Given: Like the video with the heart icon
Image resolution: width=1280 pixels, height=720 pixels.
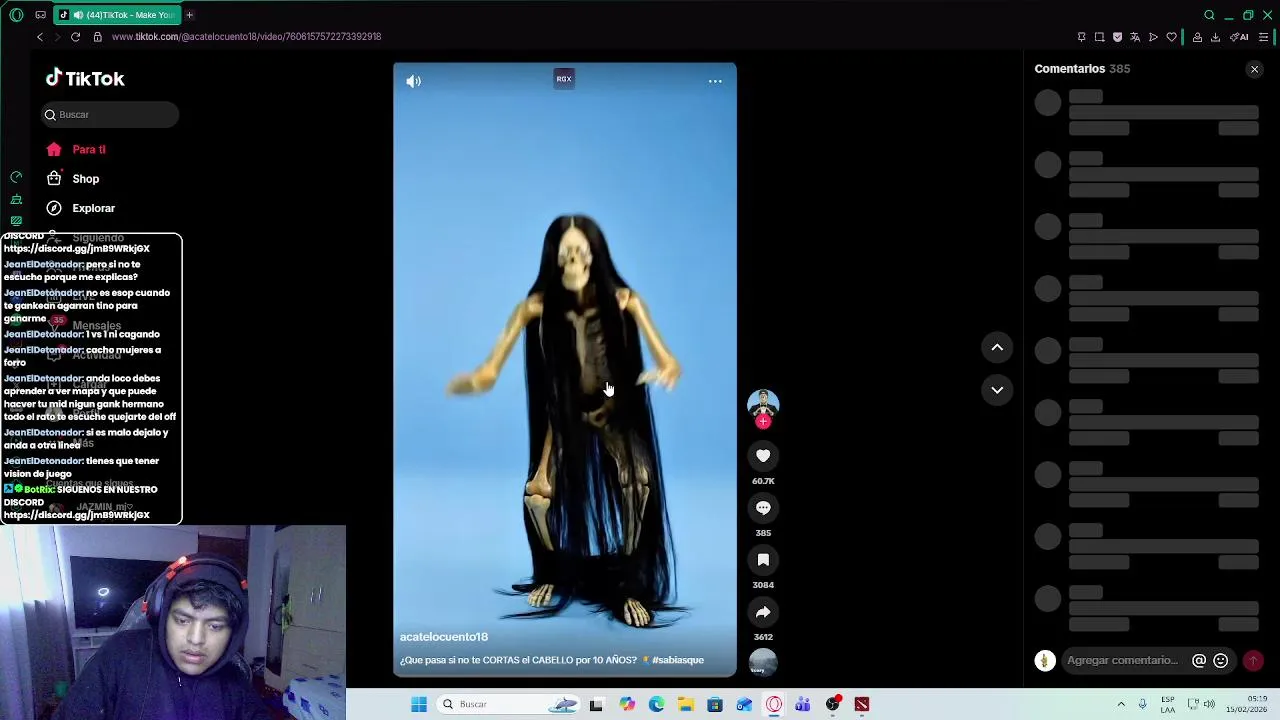Looking at the screenshot, I should pyautogui.click(x=763, y=456).
